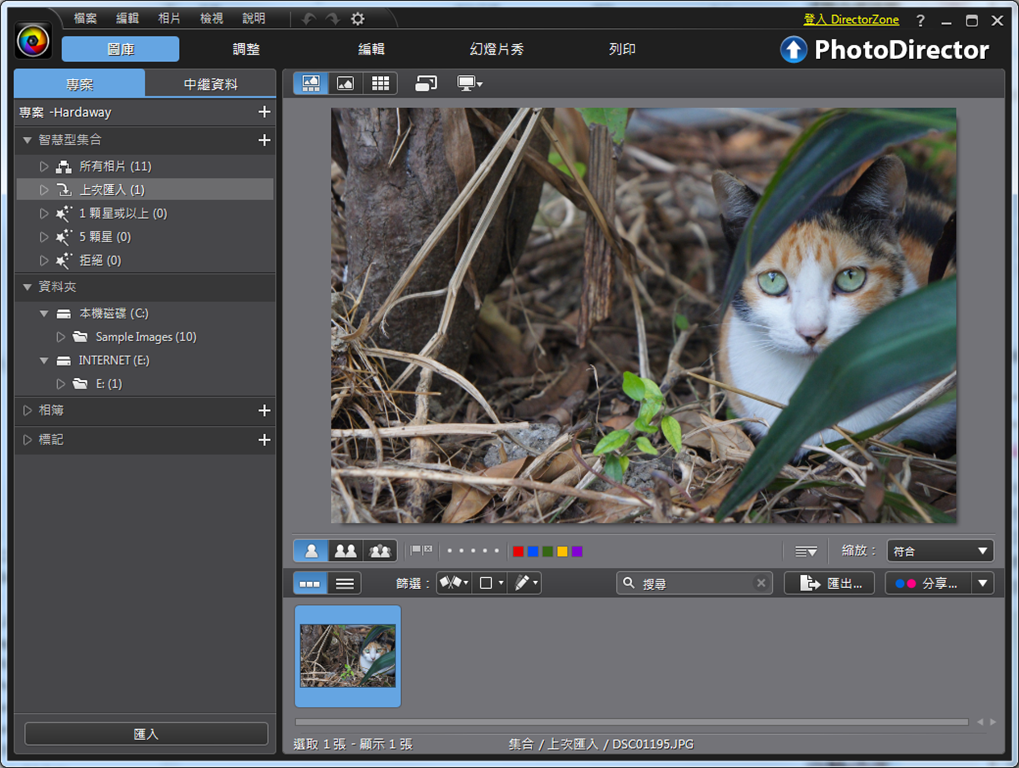Select the 專案 panel tab
The width and height of the screenshot is (1019, 768).
click(79, 84)
